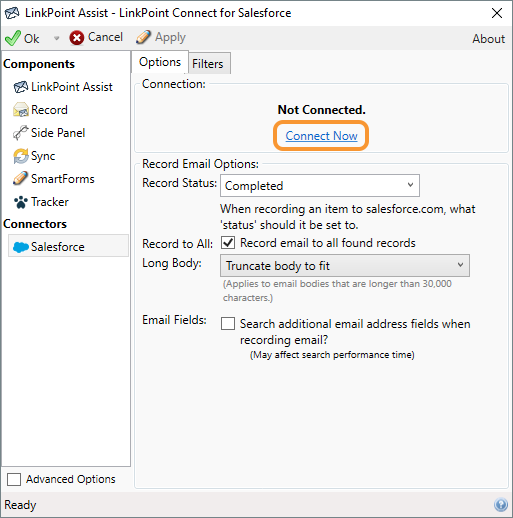Close the LinkPoint Assist window

497,13
